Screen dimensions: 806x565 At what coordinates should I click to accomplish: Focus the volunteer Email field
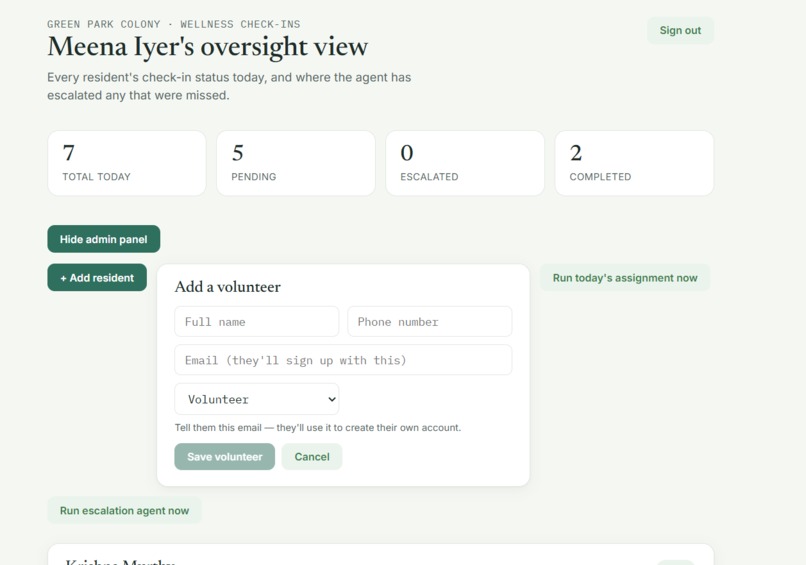[343, 360]
